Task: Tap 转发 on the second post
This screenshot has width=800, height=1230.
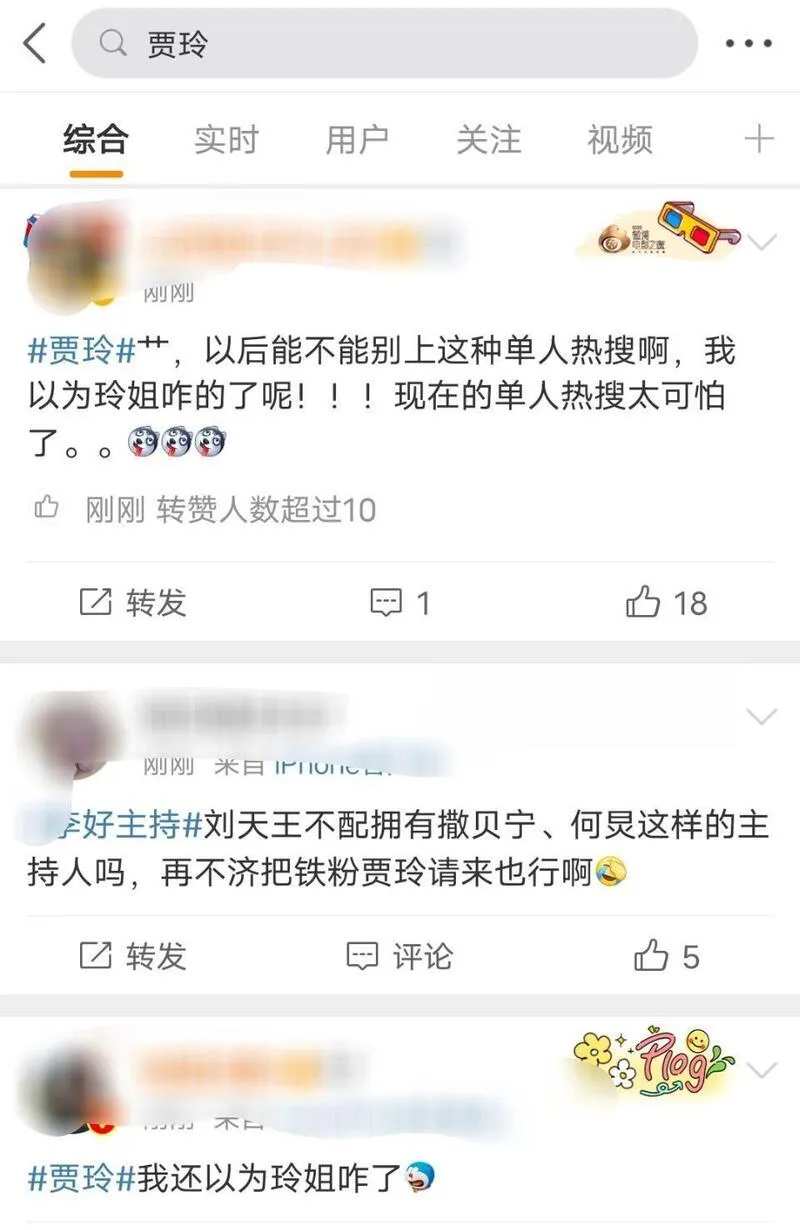Action: click(x=133, y=957)
